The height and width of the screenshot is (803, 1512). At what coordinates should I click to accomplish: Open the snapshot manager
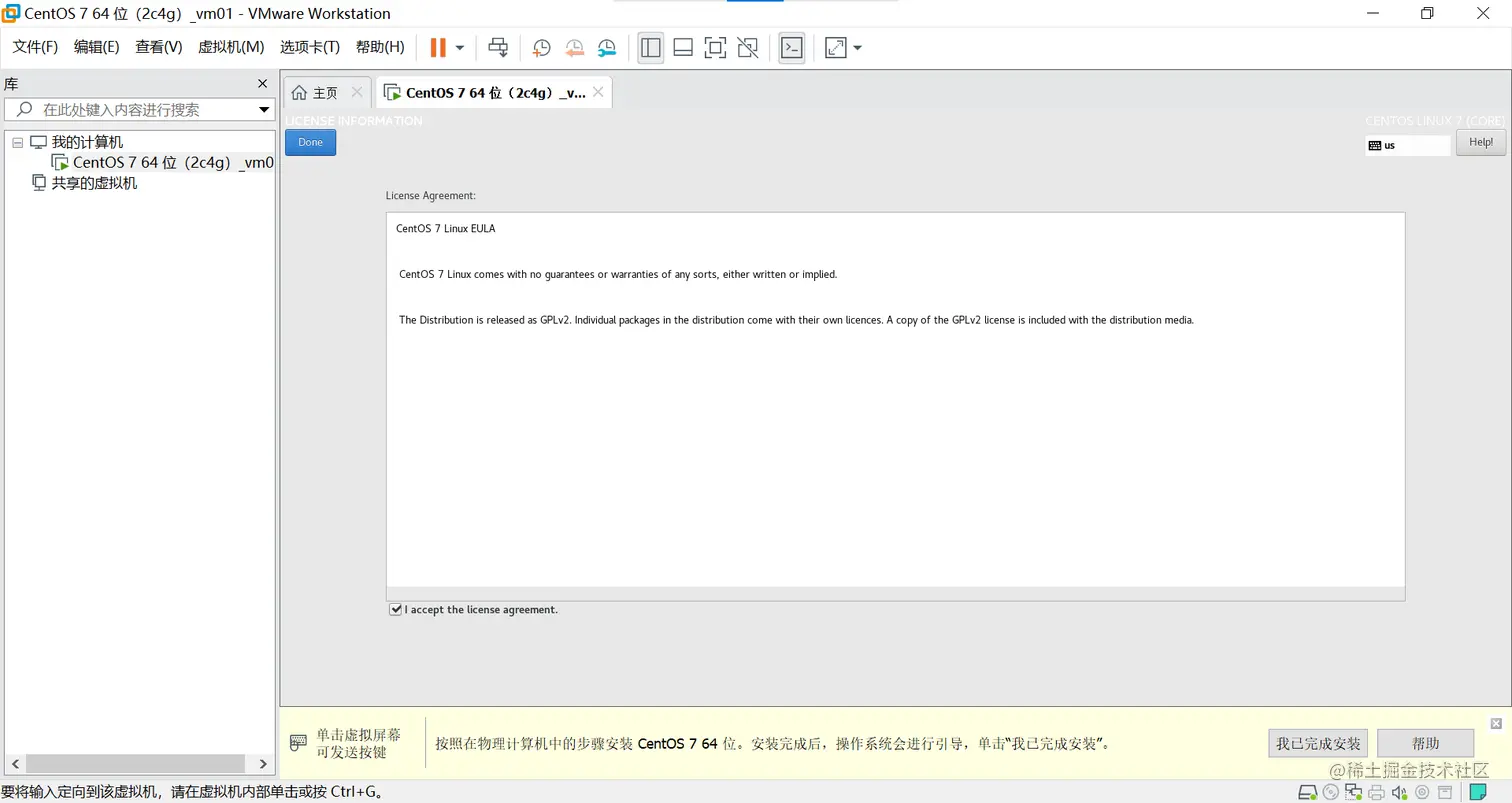[x=607, y=47]
